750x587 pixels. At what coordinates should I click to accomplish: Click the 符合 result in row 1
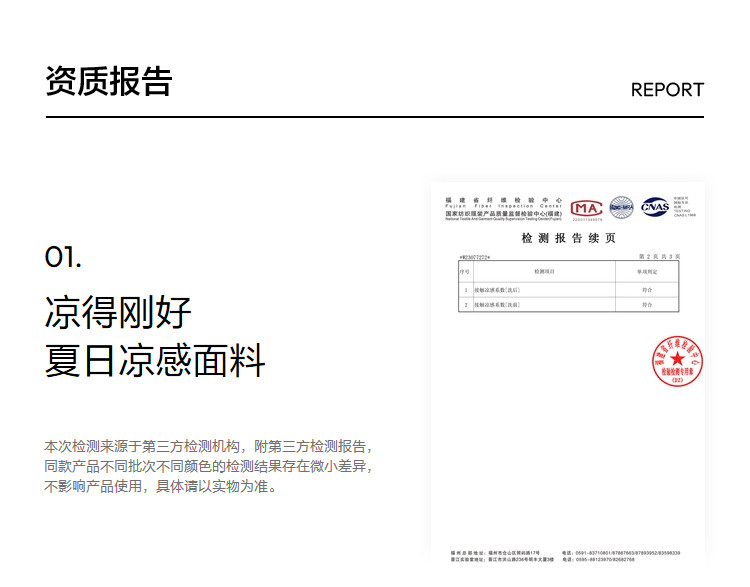[x=647, y=289]
